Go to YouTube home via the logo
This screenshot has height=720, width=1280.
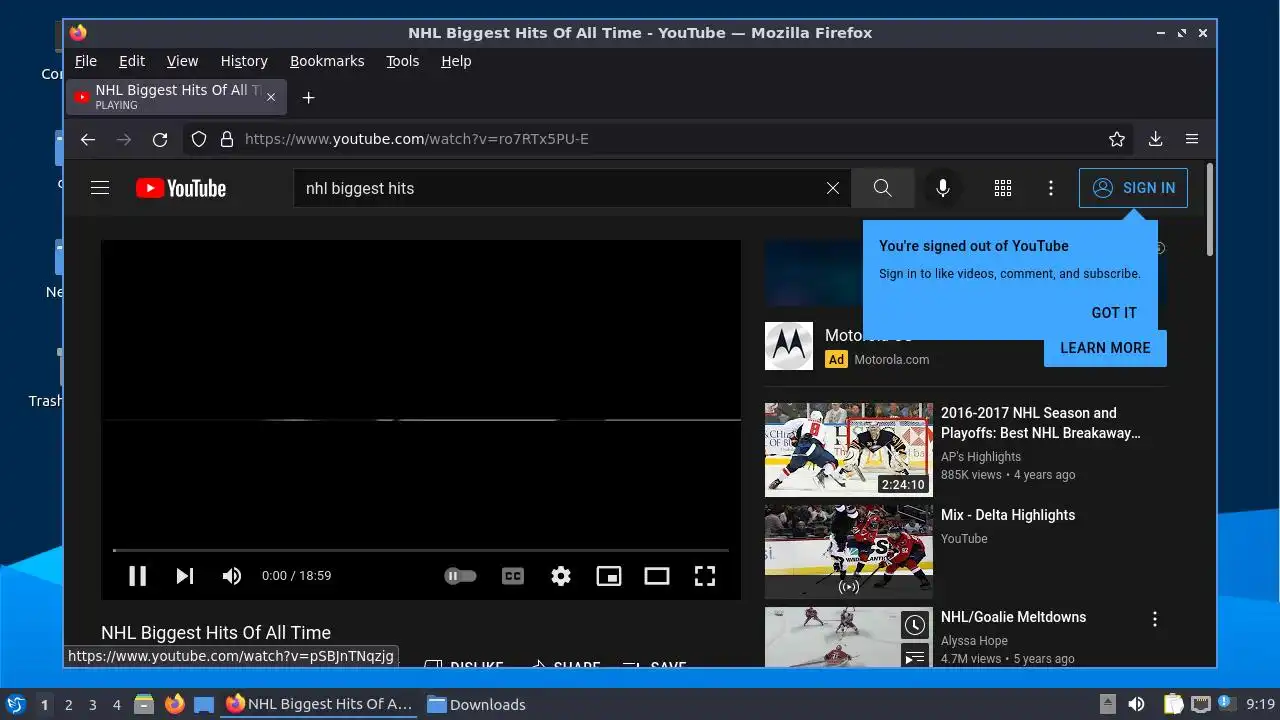coord(181,188)
